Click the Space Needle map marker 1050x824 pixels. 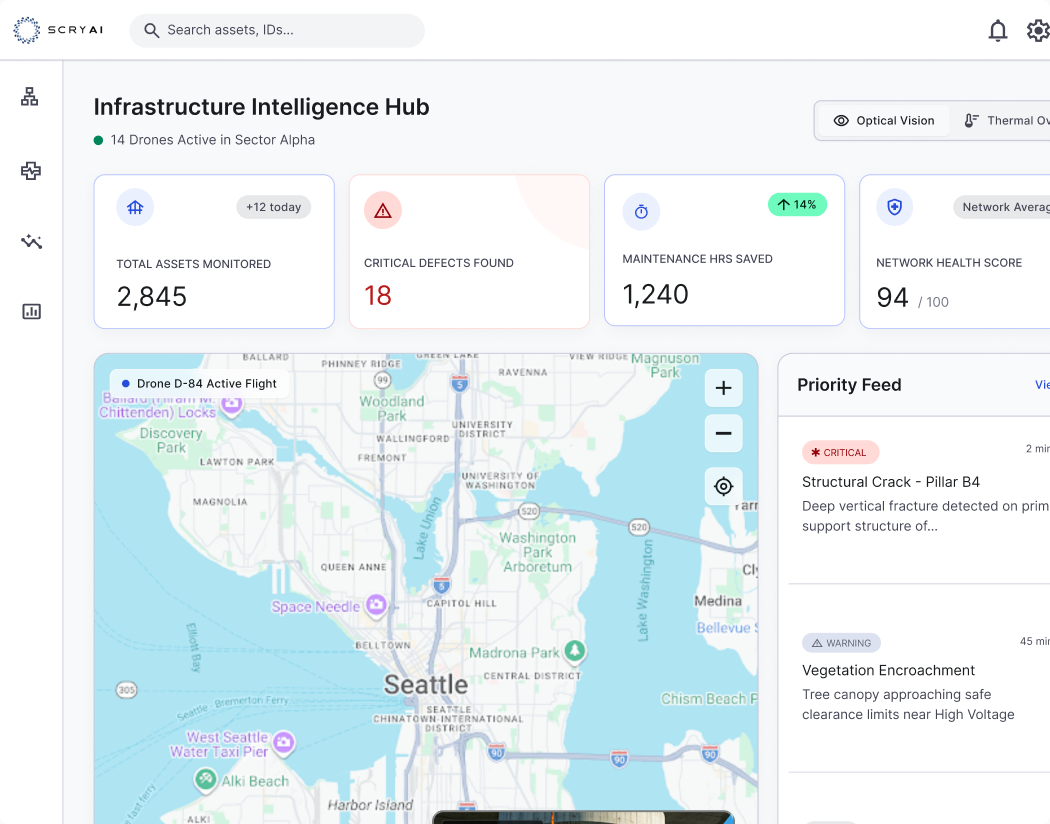[376, 605]
